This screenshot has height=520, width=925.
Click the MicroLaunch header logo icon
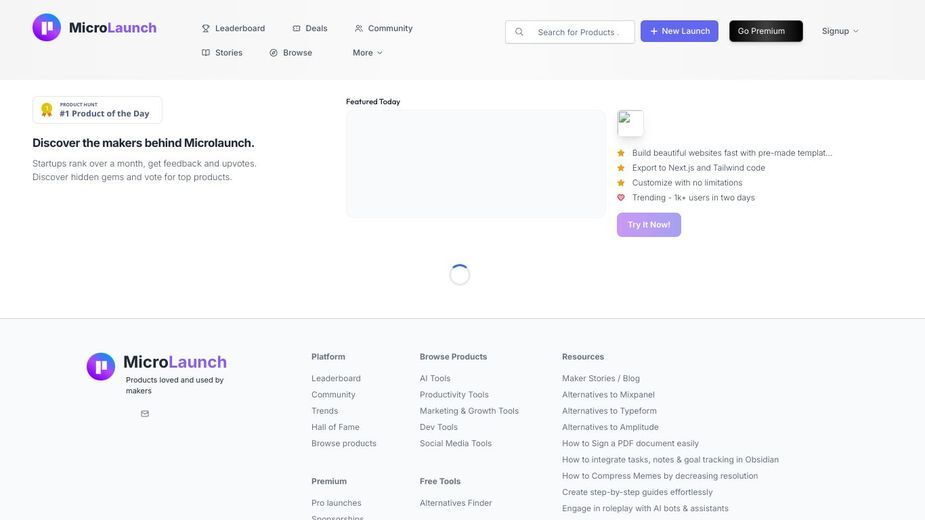point(47,27)
